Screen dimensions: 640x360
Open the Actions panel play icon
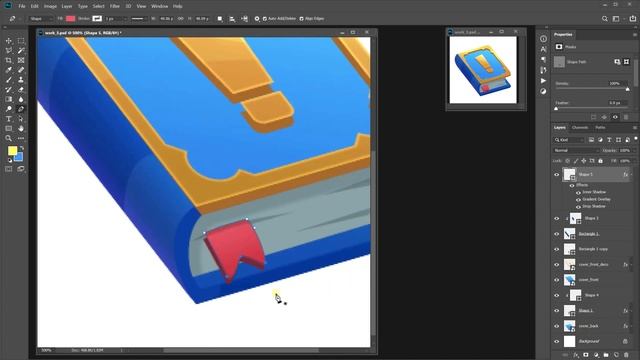(543, 81)
